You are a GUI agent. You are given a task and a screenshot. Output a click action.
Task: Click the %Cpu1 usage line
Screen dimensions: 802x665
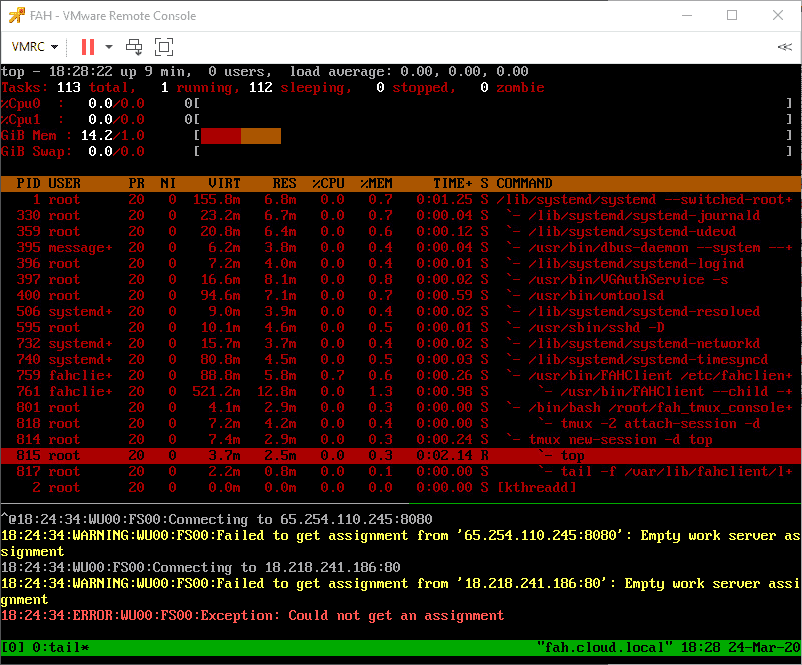click(x=400, y=119)
